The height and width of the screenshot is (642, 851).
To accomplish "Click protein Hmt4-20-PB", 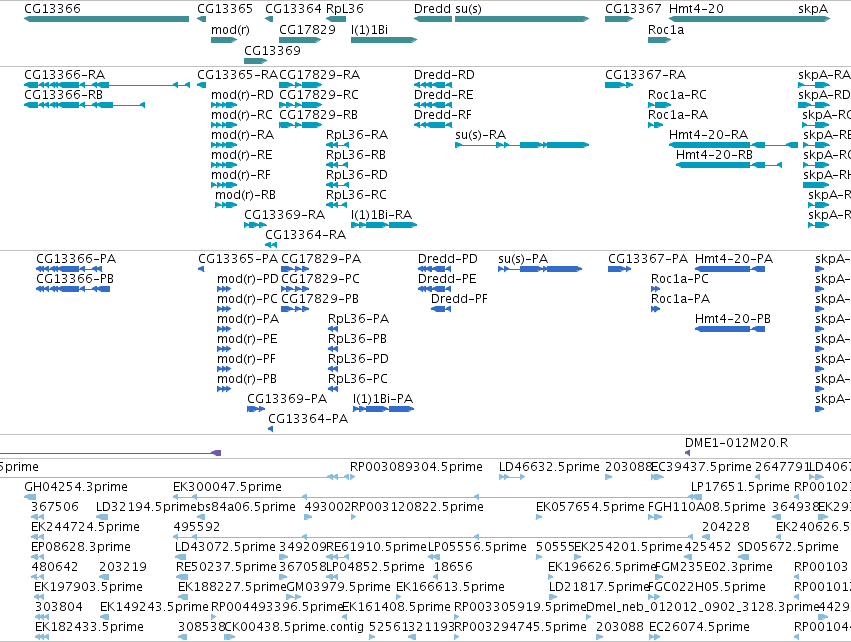I will (730, 329).
